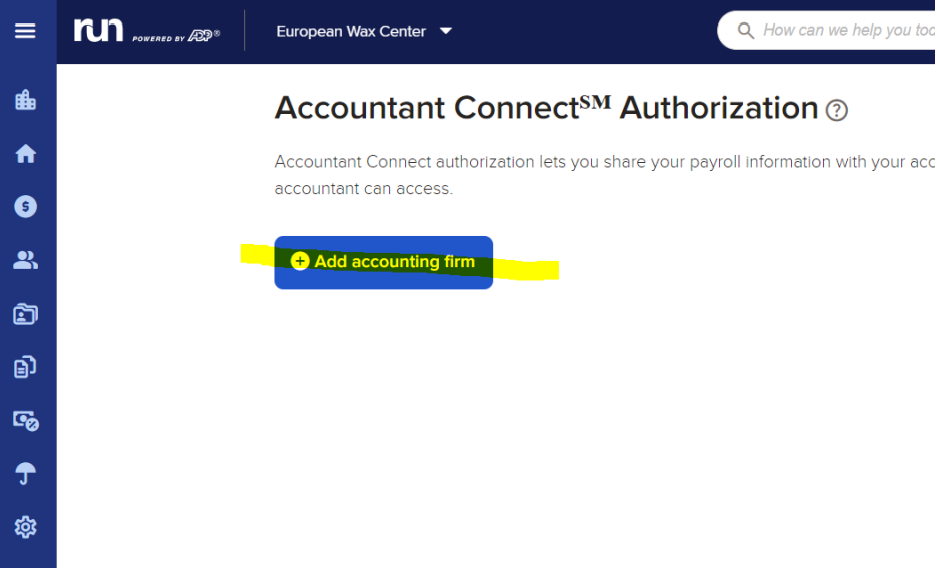The image size is (937, 568).
Task: Select the Accountant Connect Authorization heading
Action: [546, 108]
